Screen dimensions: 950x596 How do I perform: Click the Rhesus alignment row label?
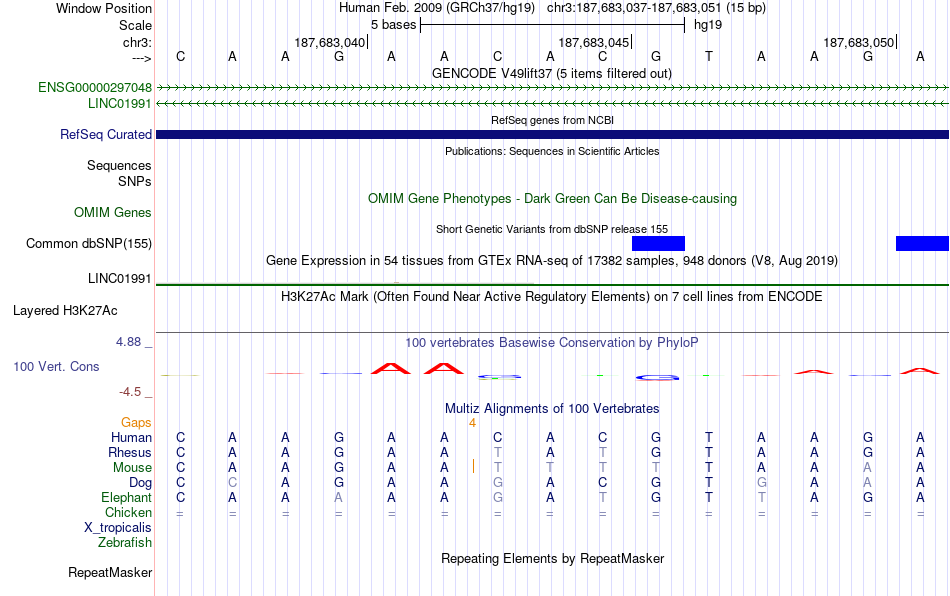pyautogui.click(x=130, y=452)
